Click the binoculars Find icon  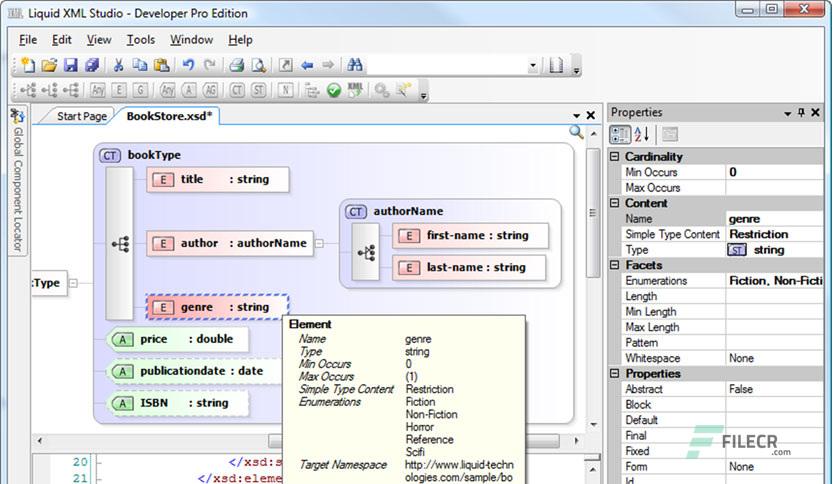(355, 65)
